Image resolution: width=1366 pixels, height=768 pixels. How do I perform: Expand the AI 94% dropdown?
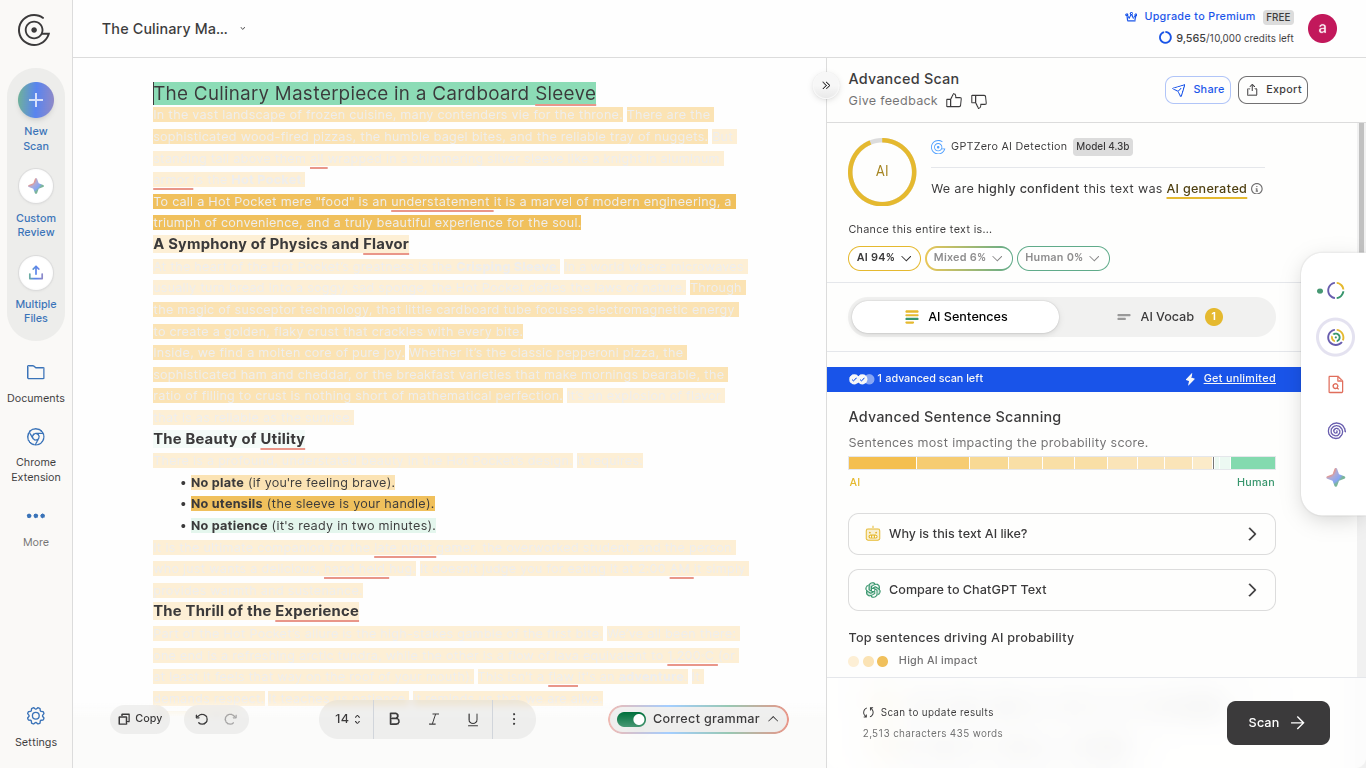[884, 258]
